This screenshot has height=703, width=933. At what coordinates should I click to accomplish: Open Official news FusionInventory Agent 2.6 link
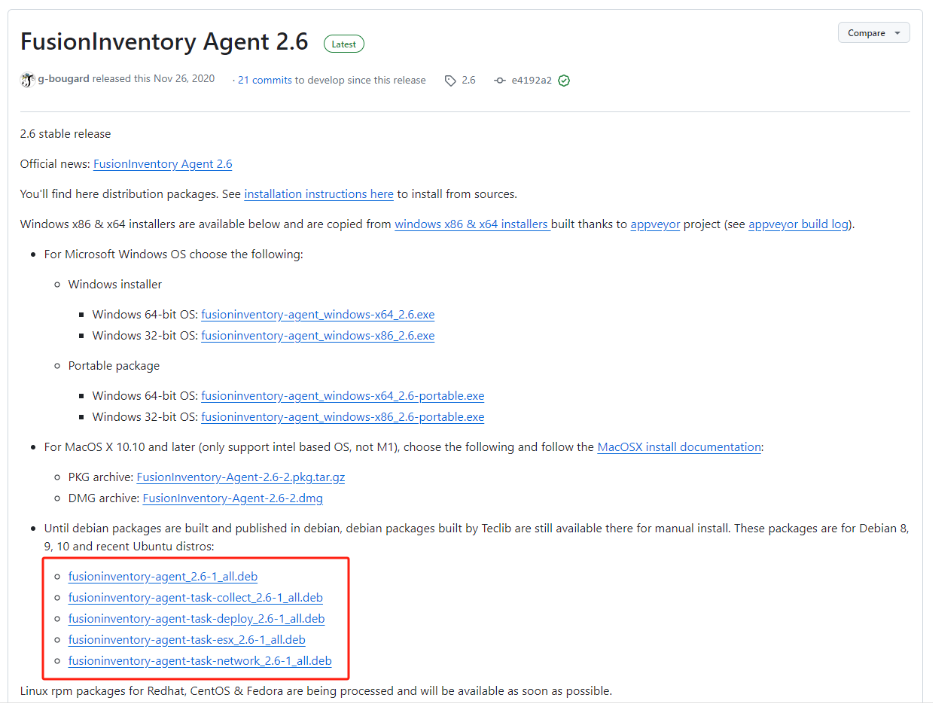162,164
